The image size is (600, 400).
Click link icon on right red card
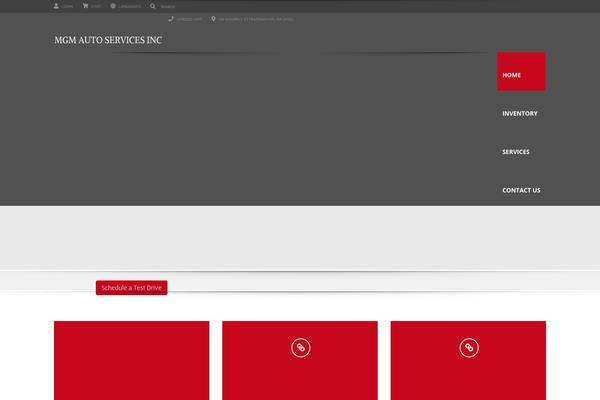pos(469,348)
